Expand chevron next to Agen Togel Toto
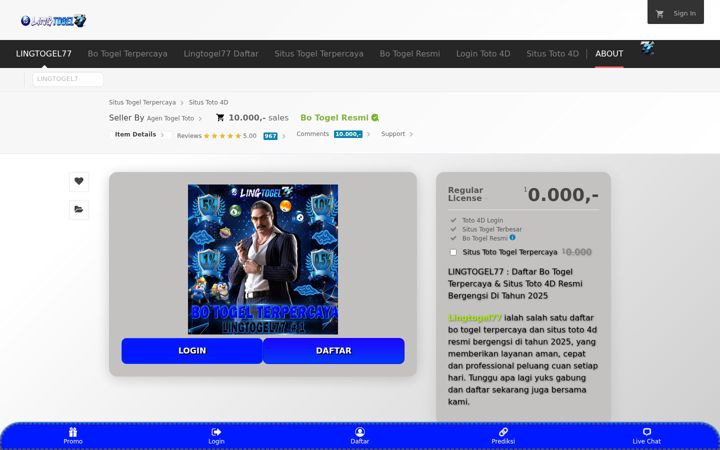The width and height of the screenshot is (720, 450). [x=200, y=118]
